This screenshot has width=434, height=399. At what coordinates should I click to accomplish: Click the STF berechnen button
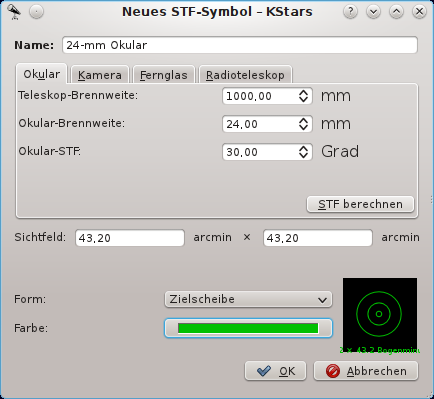coord(360,204)
